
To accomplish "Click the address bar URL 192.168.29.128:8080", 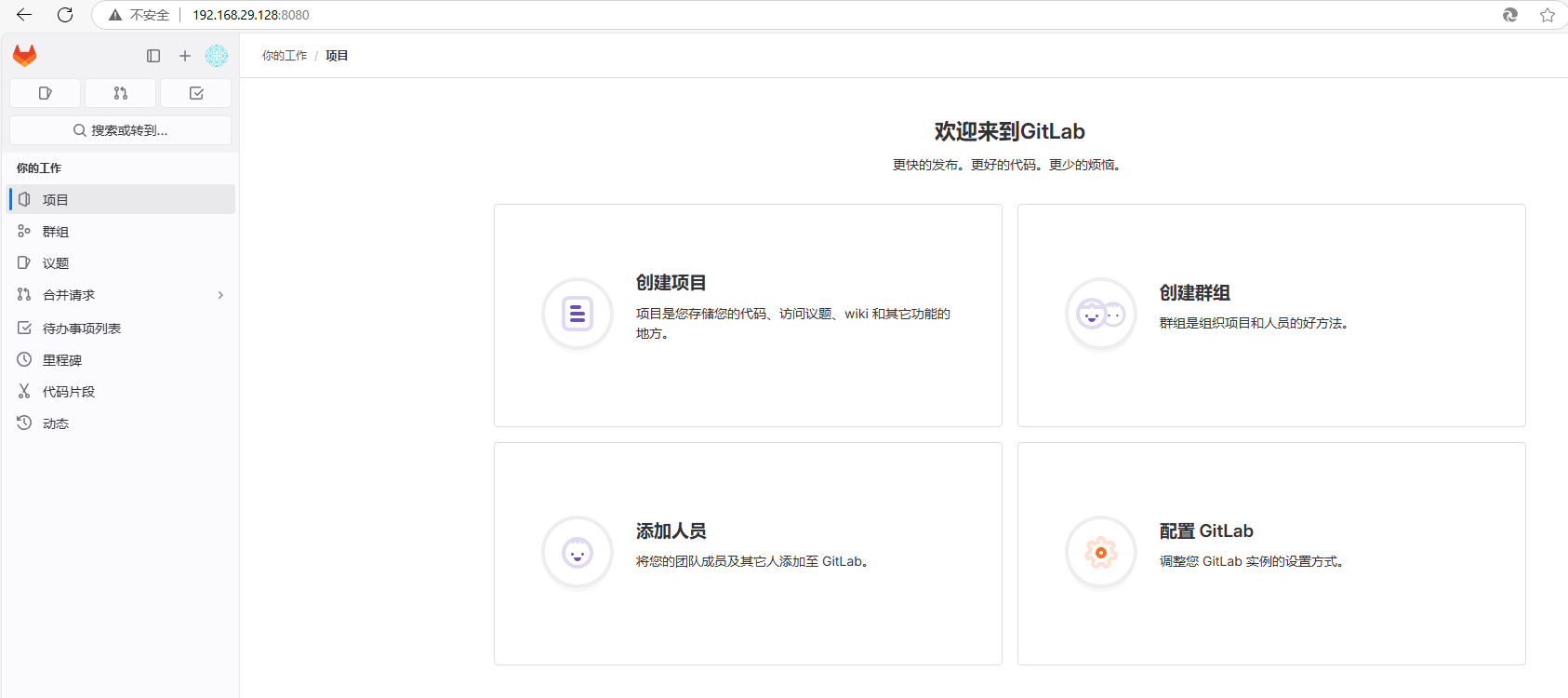I will pyautogui.click(x=251, y=15).
